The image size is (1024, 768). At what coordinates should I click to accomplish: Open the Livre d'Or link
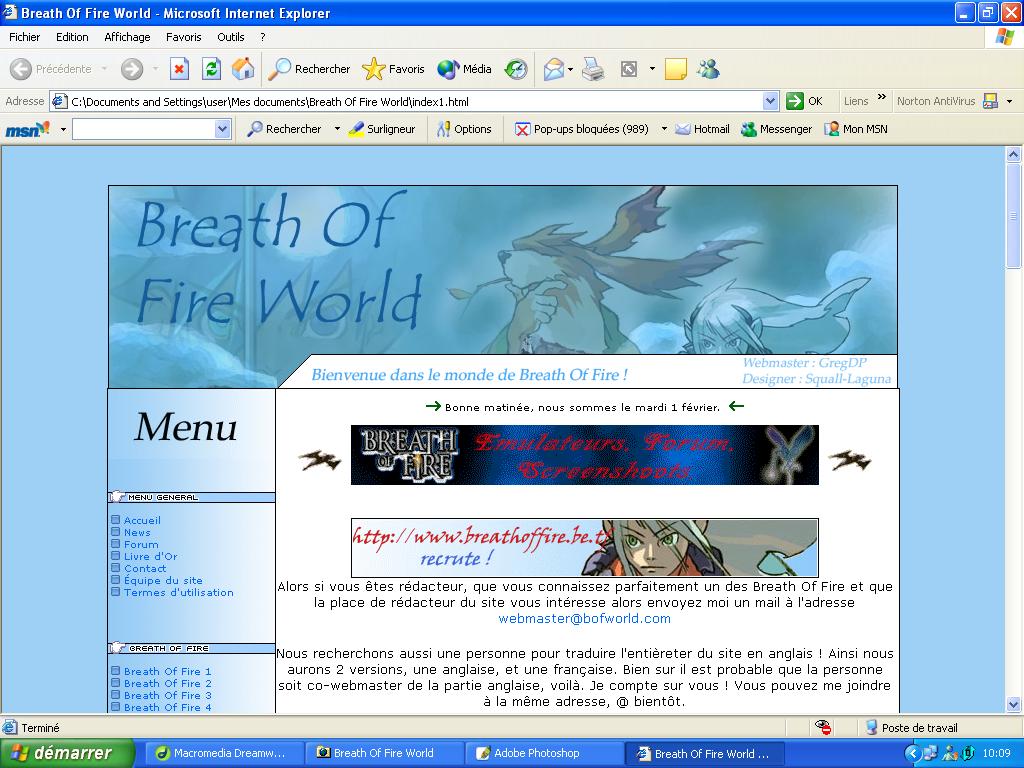(151, 556)
